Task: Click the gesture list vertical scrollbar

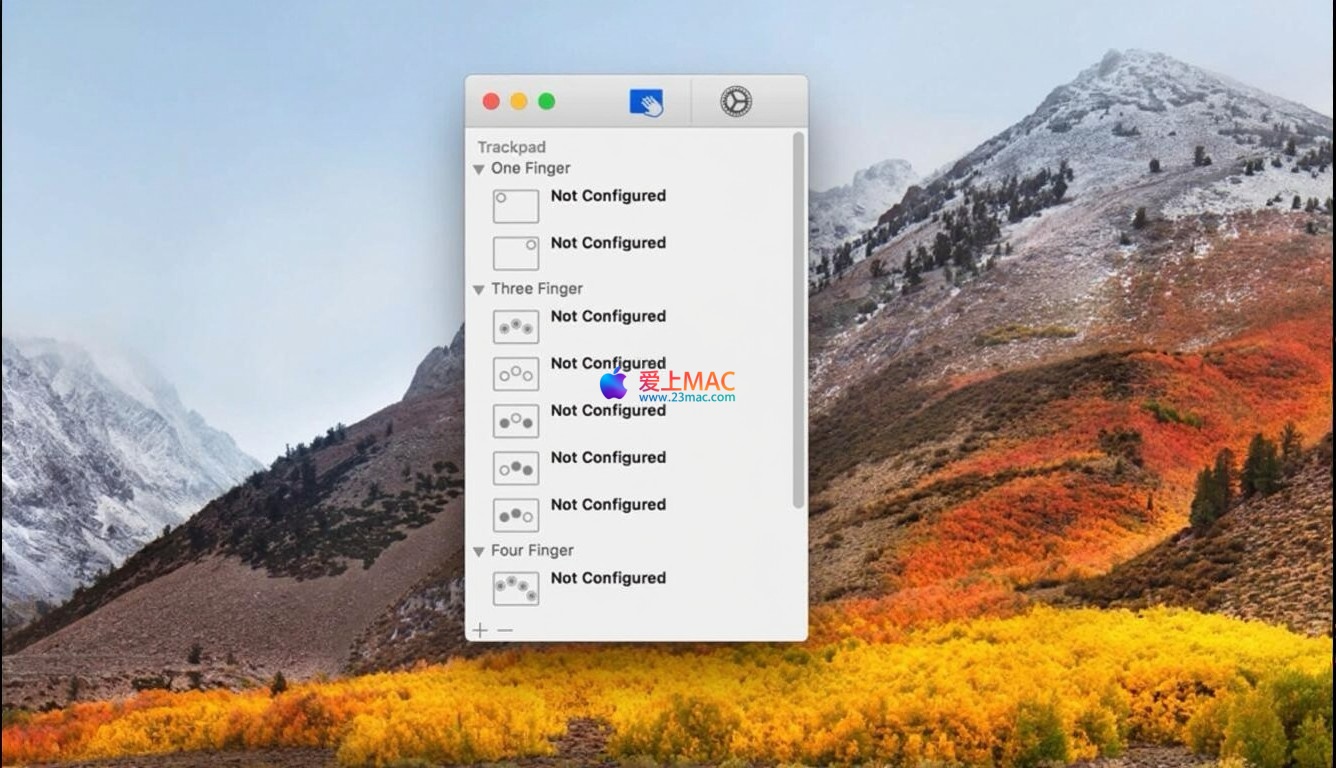Action: tap(798, 320)
